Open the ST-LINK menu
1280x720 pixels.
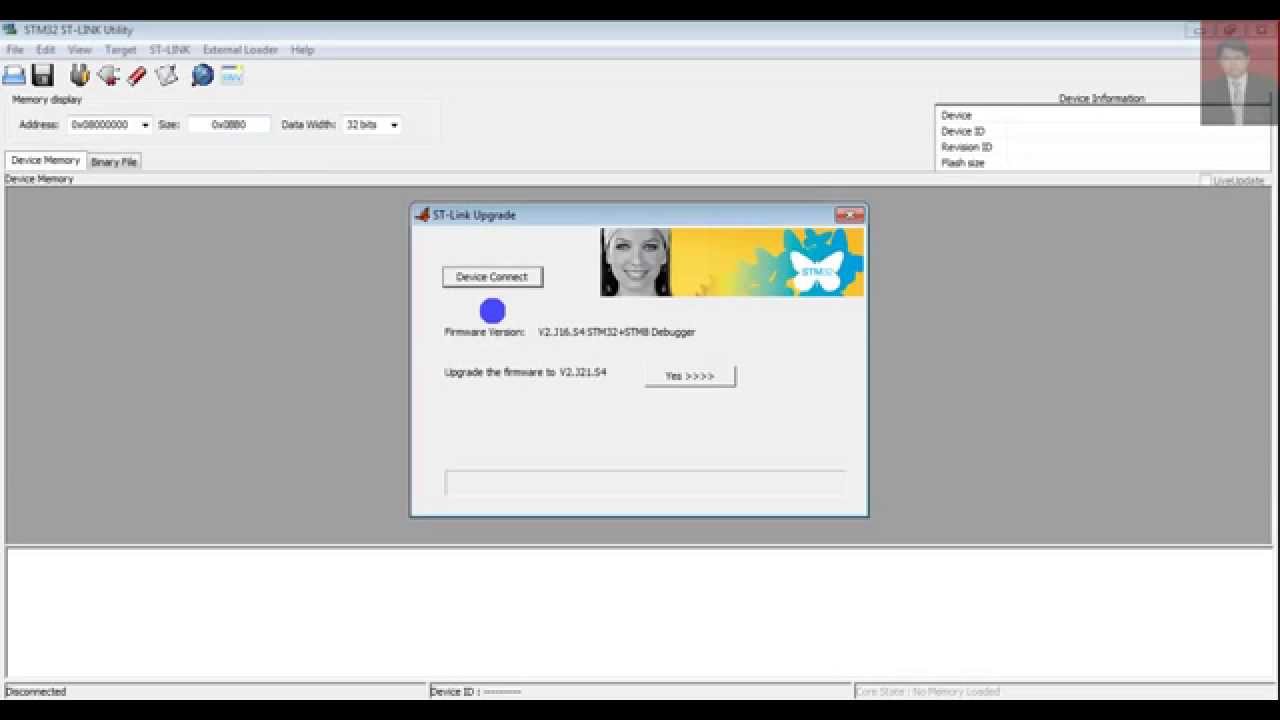point(169,50)
